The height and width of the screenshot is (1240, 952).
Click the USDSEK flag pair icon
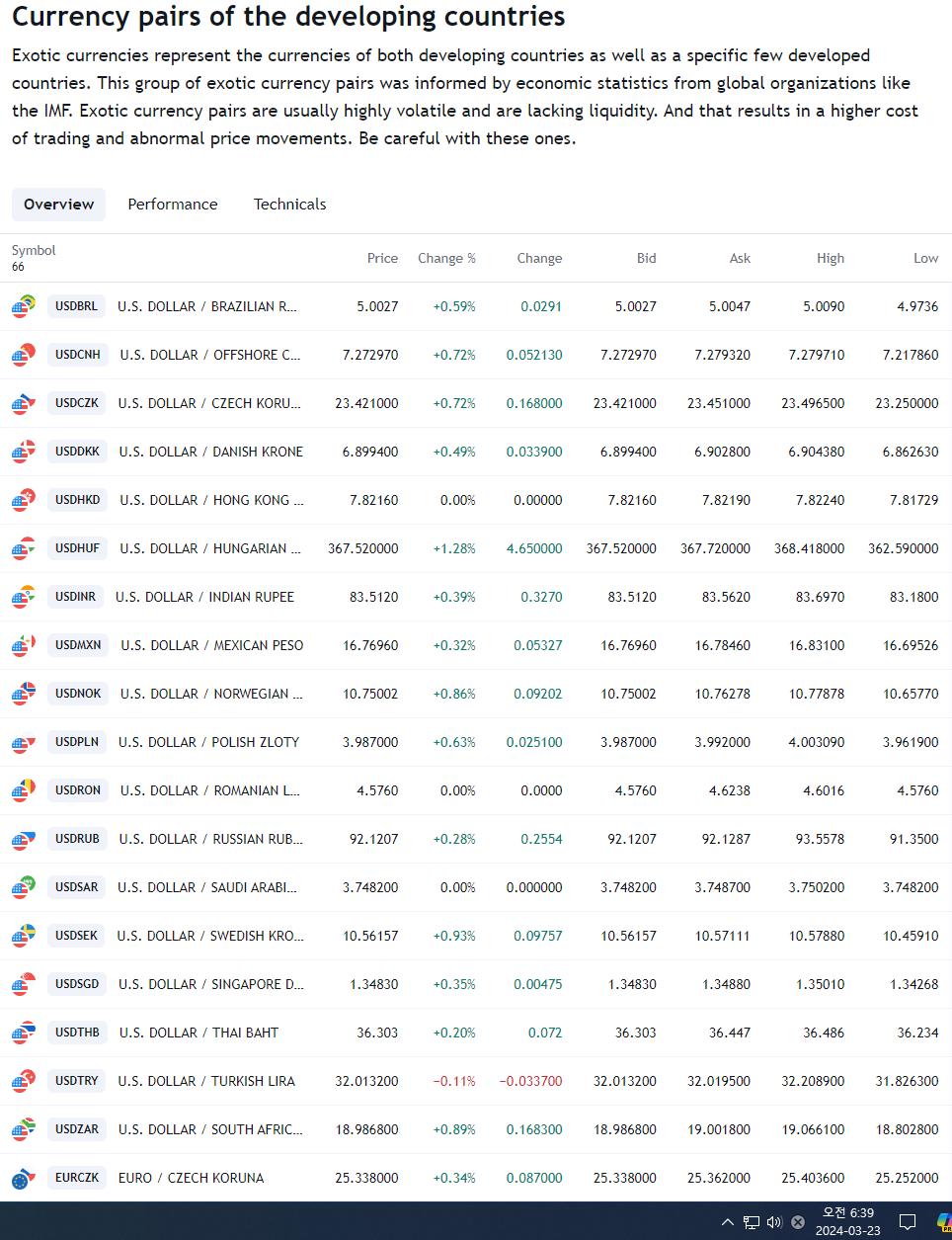[24, 936]
